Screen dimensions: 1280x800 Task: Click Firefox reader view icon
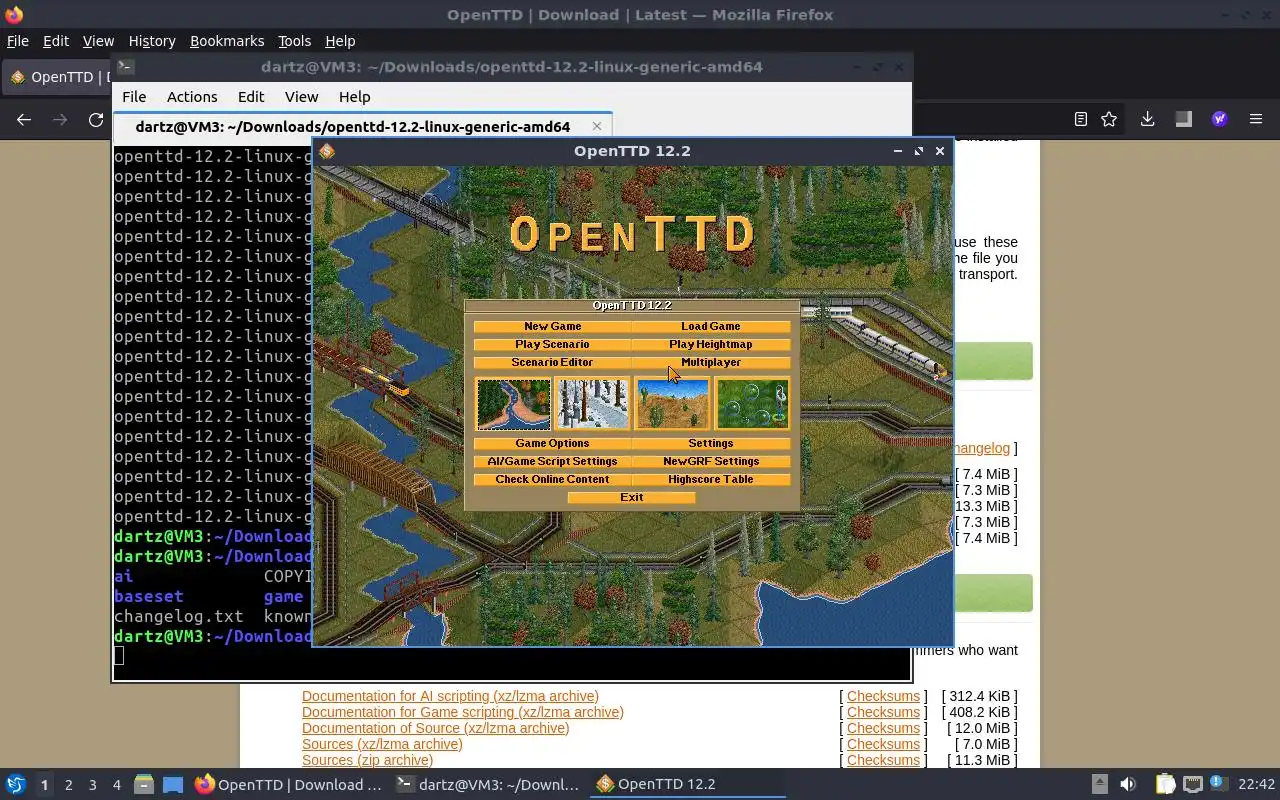point(1080,119)
